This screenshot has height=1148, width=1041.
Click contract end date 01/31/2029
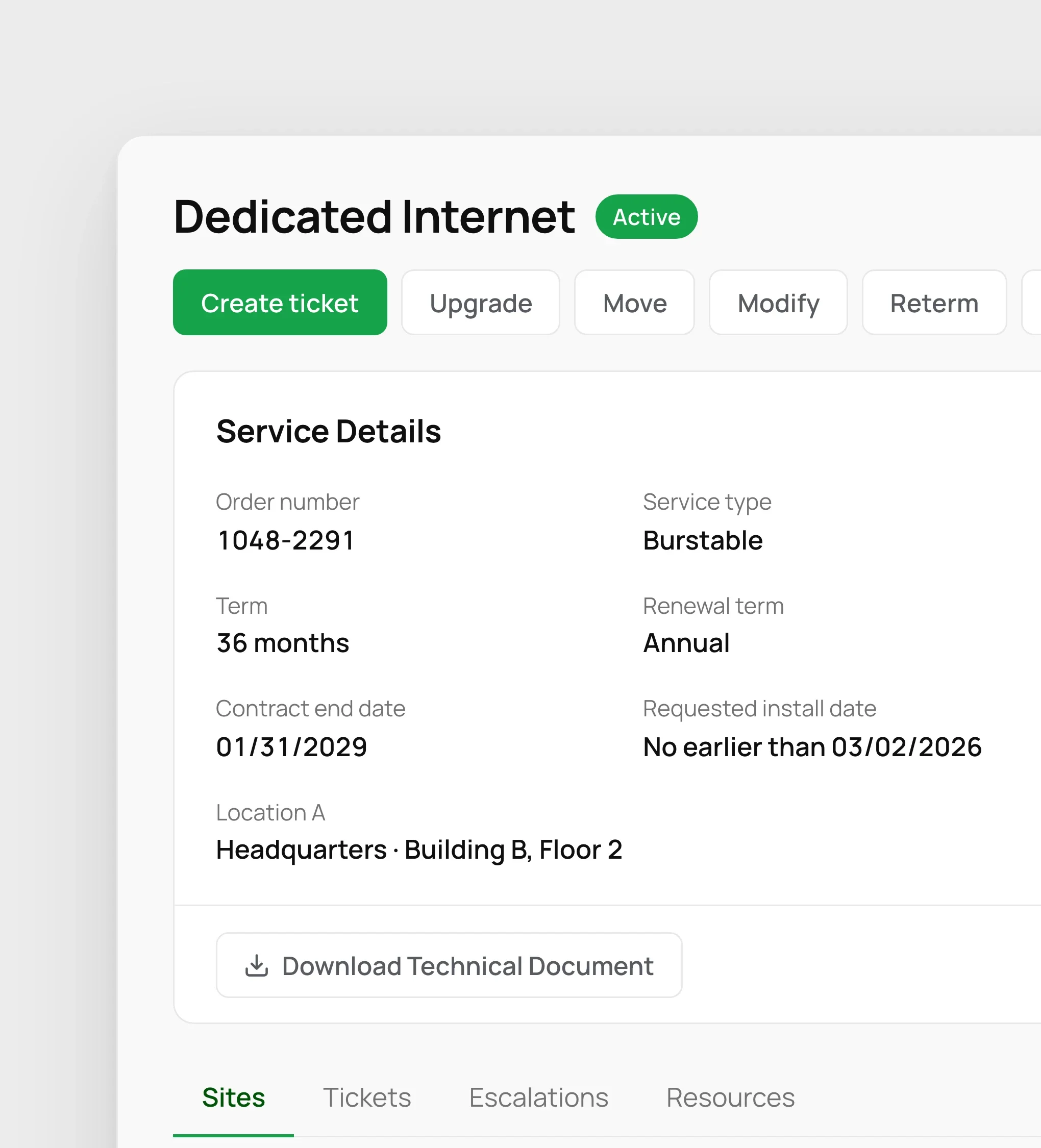click(x=291, y=747)
